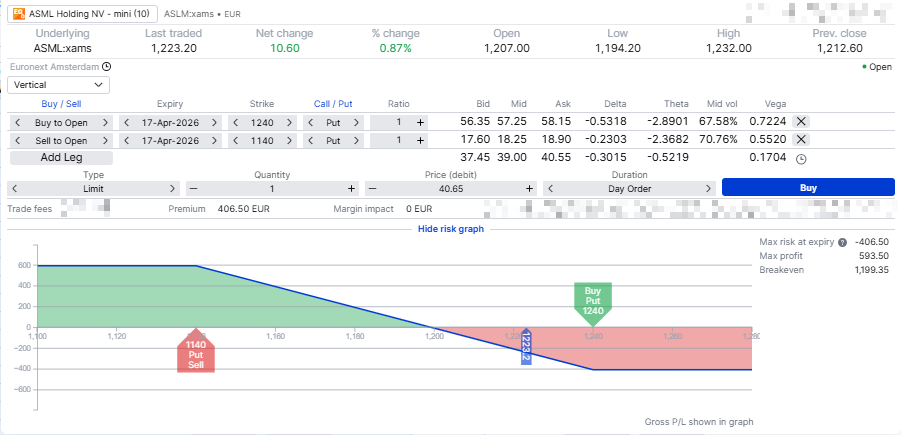The width and height of the screenshot is (901, 435).
Task: Click the ASML Holding NV - mini title
Action: (x=90, y=13)
